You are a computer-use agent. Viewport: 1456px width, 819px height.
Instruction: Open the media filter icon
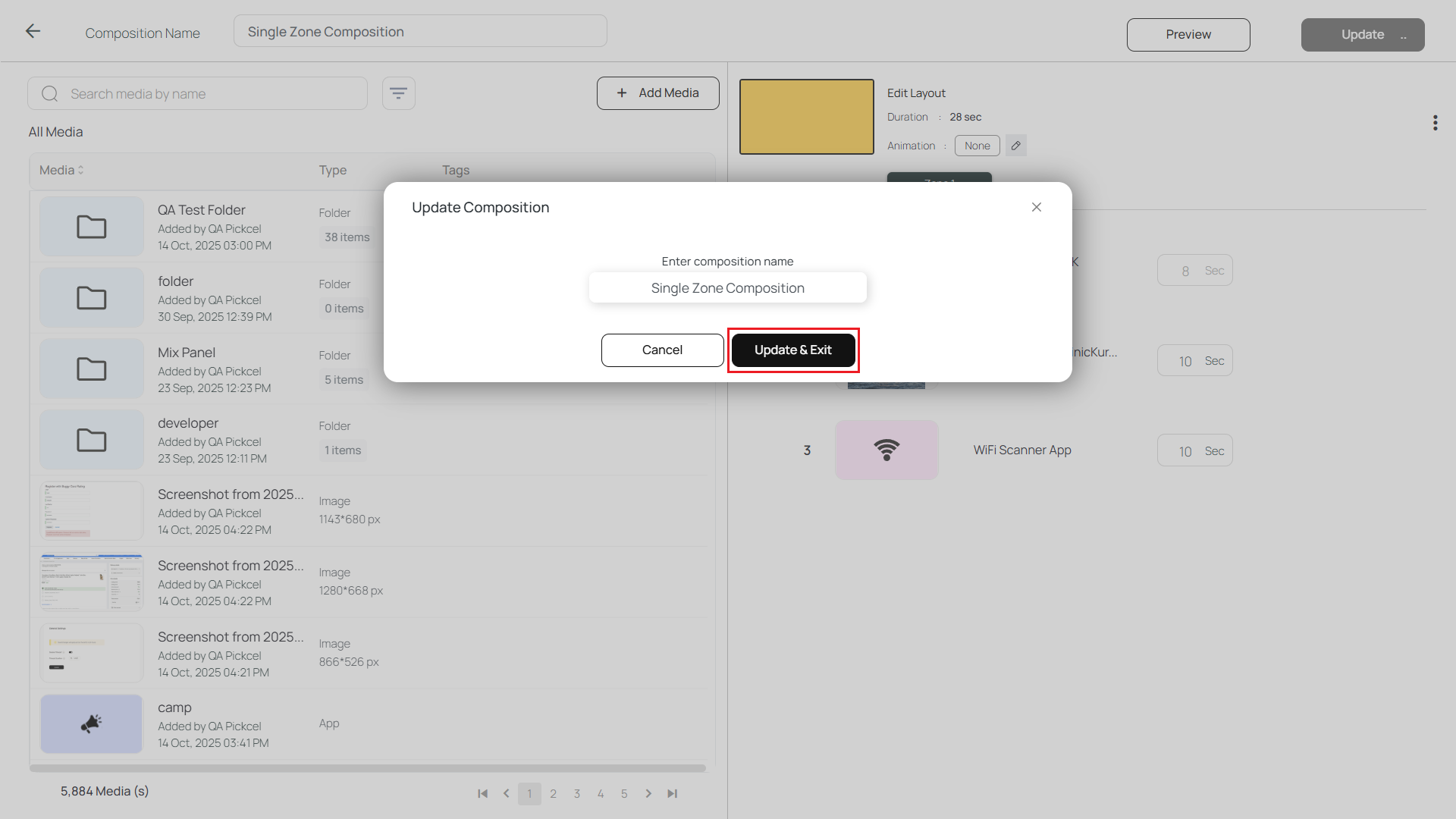(x=398, y=93)
